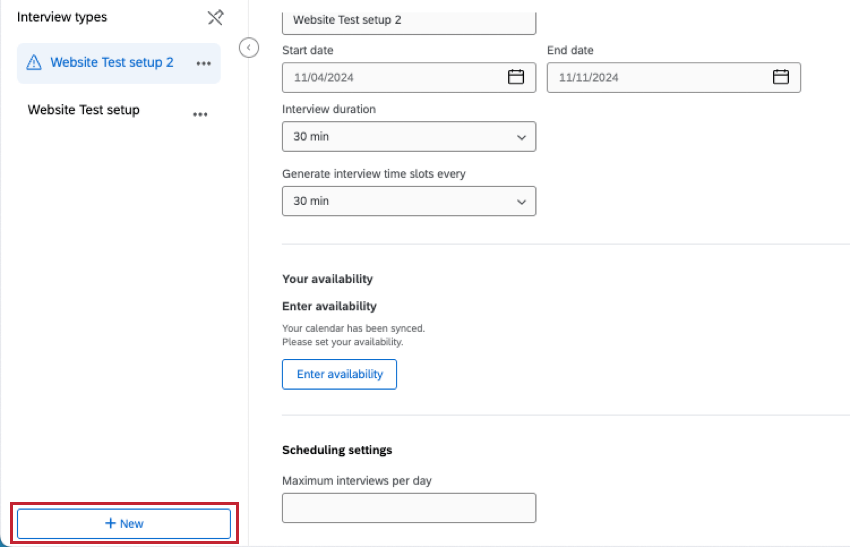Open options menu for Website Test setup

(200, 114)
